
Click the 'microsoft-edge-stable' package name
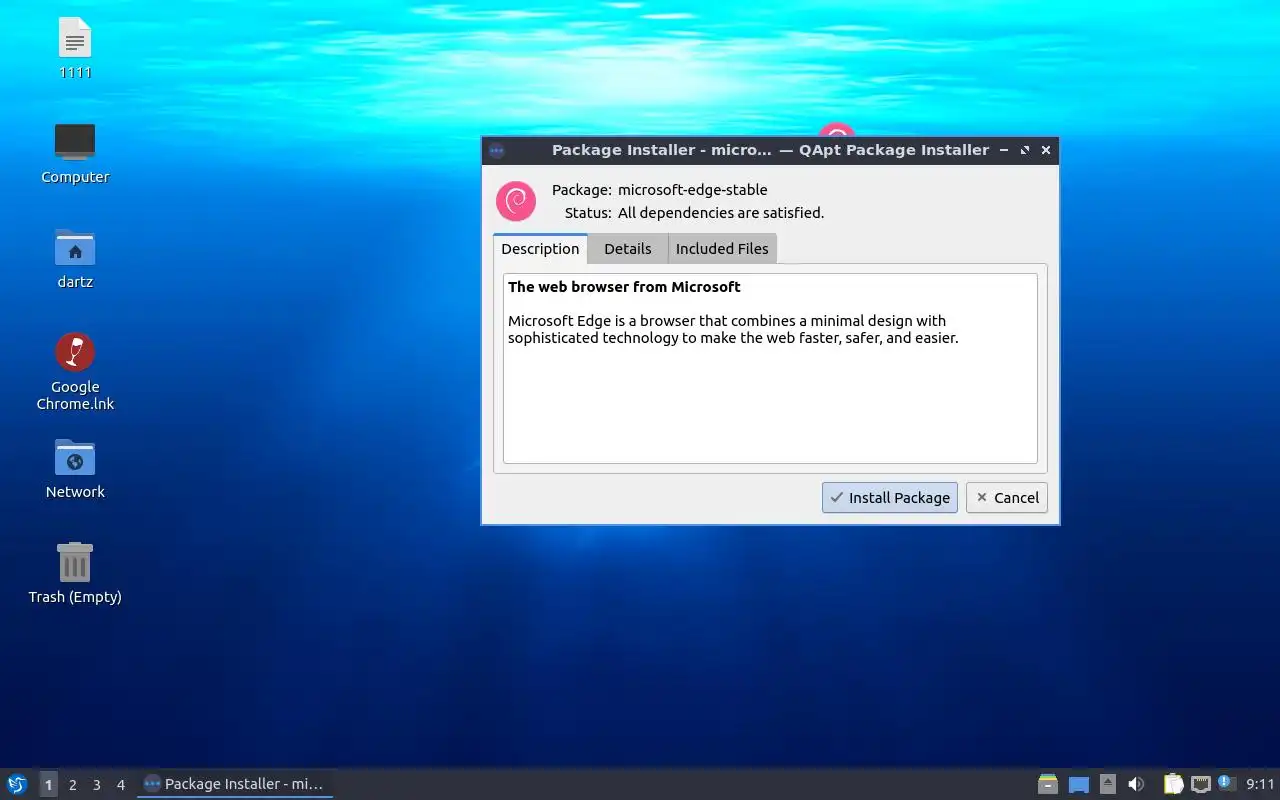pos(693,190)
